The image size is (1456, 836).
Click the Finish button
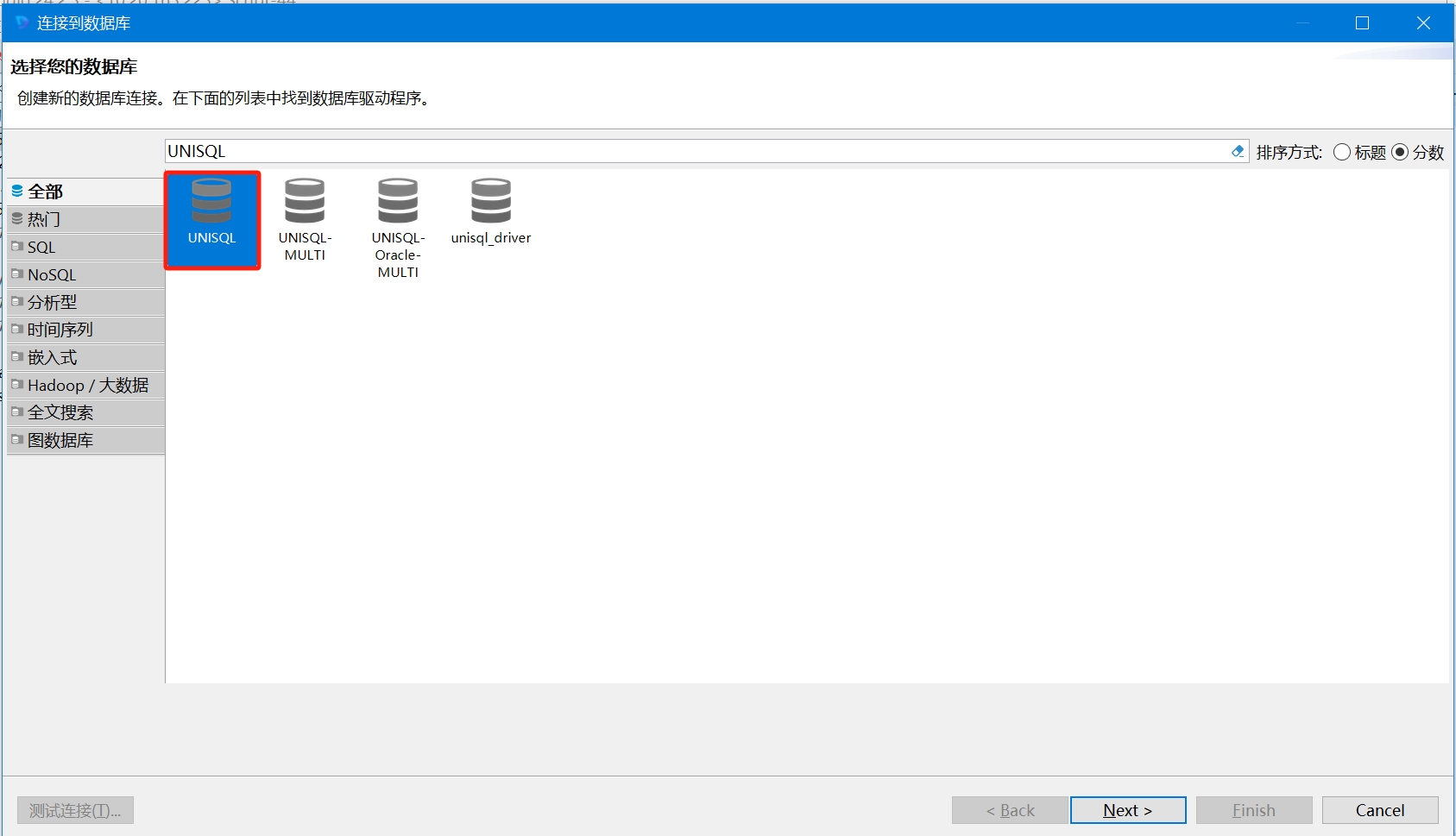click(x=1254, y=810)
